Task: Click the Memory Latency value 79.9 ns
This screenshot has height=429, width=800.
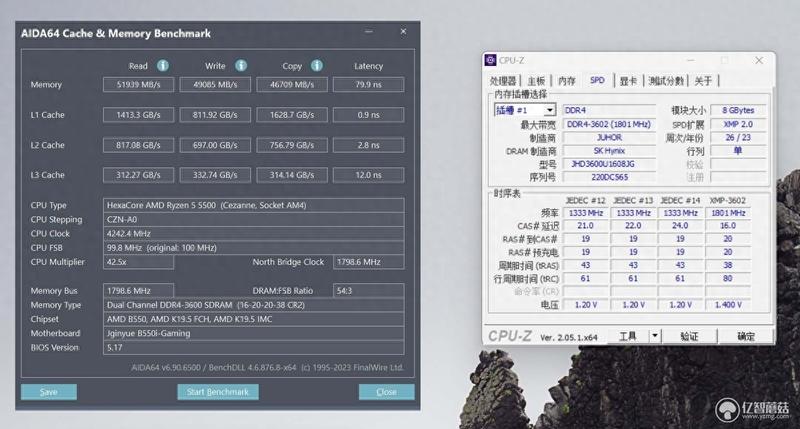Action: 368,85
